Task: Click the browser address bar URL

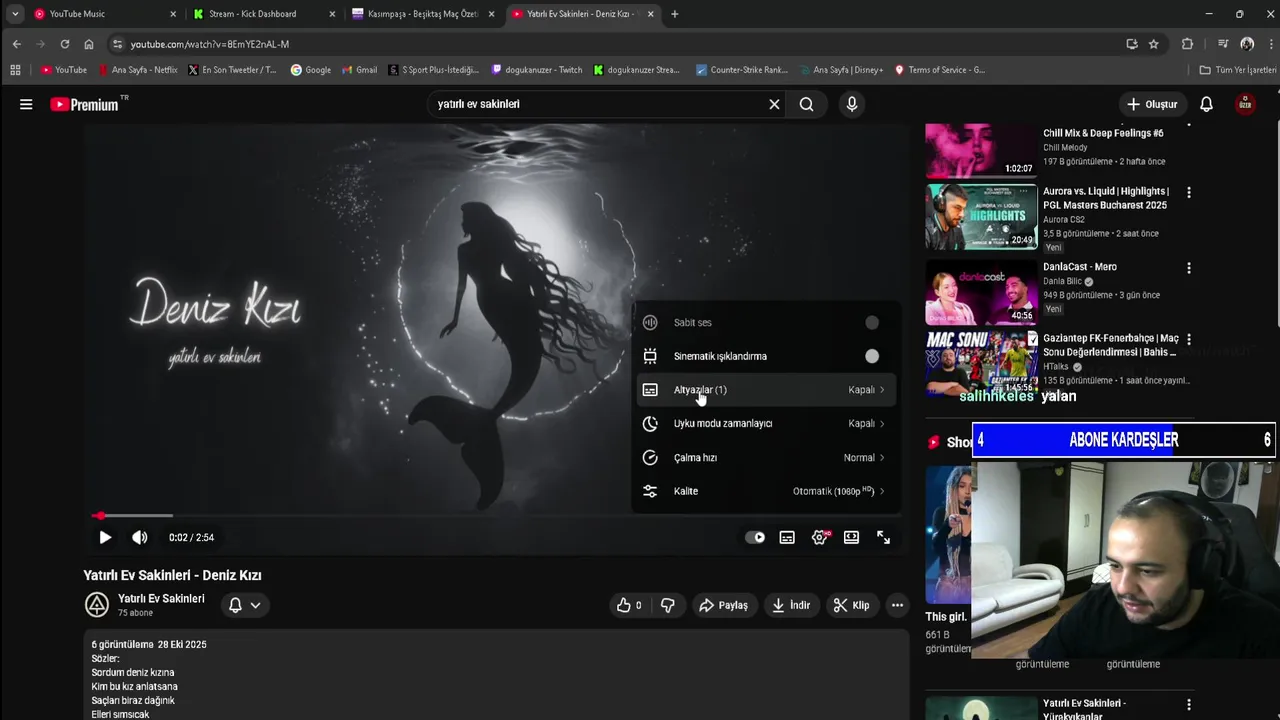Action: tap(210, 44)
